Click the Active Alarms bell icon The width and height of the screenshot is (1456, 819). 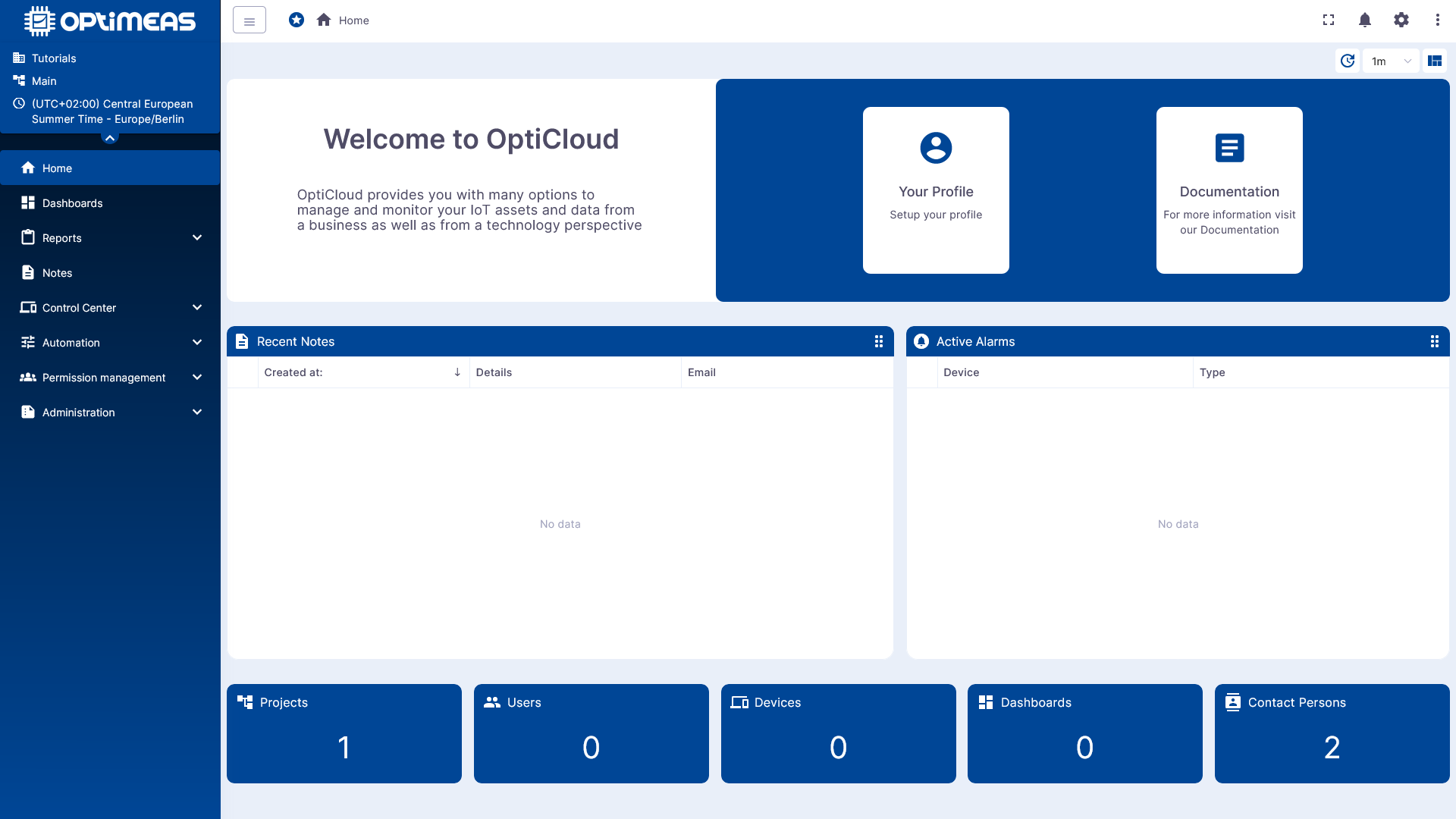click(921, 341)
